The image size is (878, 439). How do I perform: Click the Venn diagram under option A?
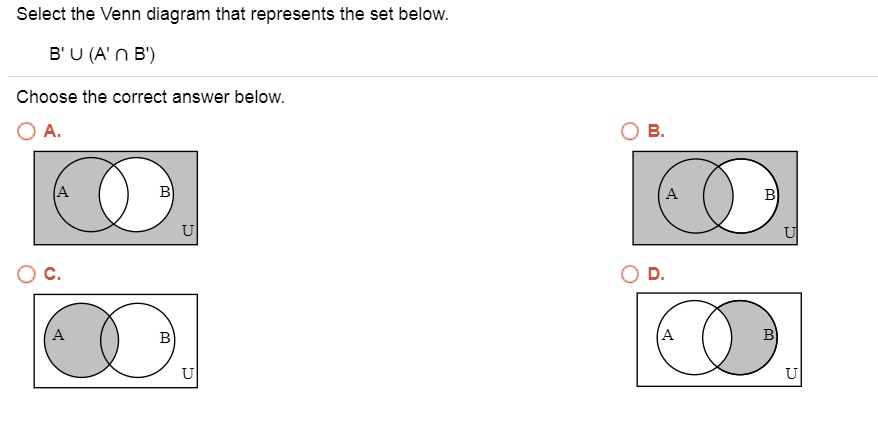click(x=116, y=198)
